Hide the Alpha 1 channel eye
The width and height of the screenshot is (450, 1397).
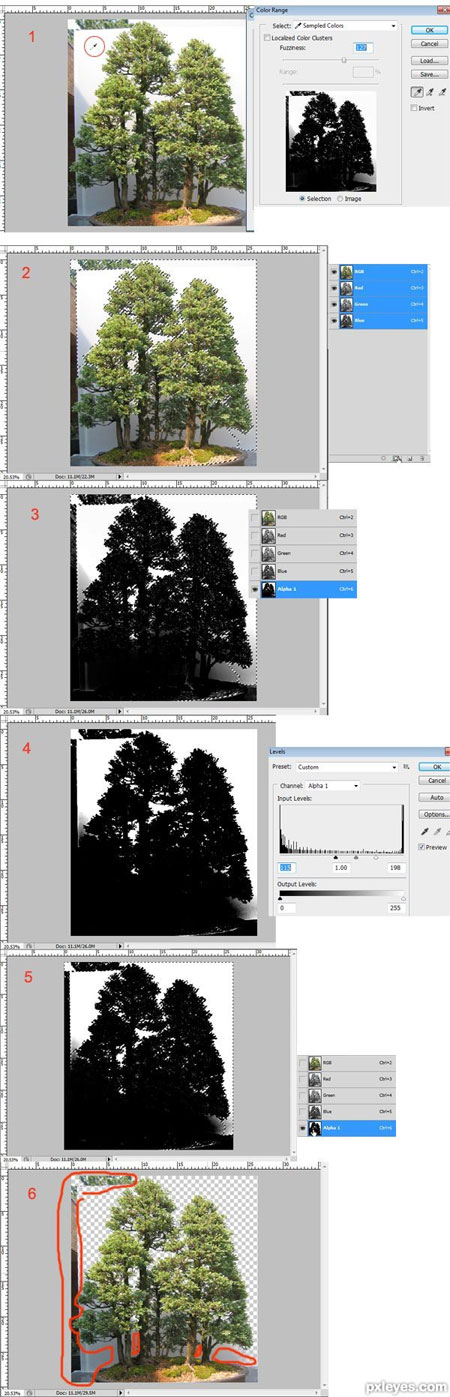[254, 591]
